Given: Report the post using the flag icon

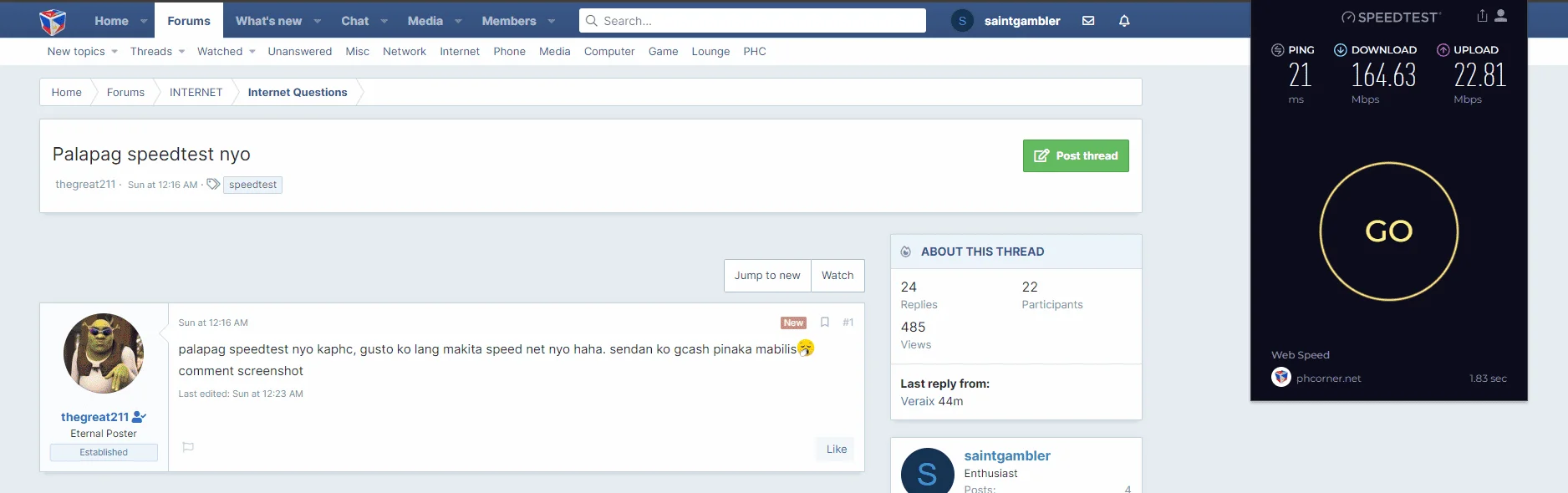Looking at the screenshot, I should pos(188,447).
